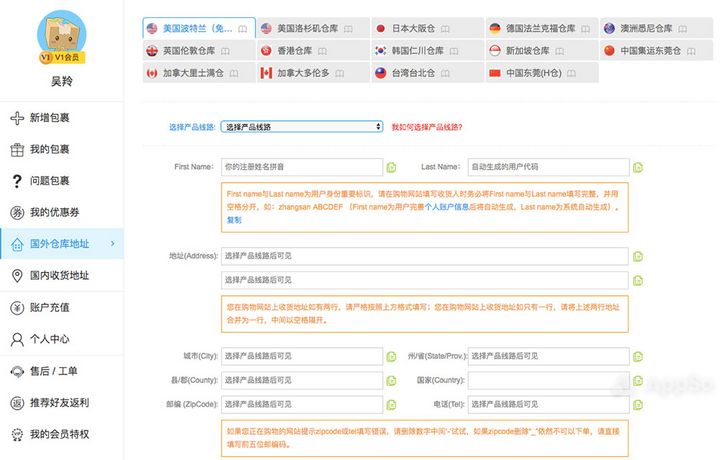Switch to 美国波特兰 warehouse tab

(199, 28)
